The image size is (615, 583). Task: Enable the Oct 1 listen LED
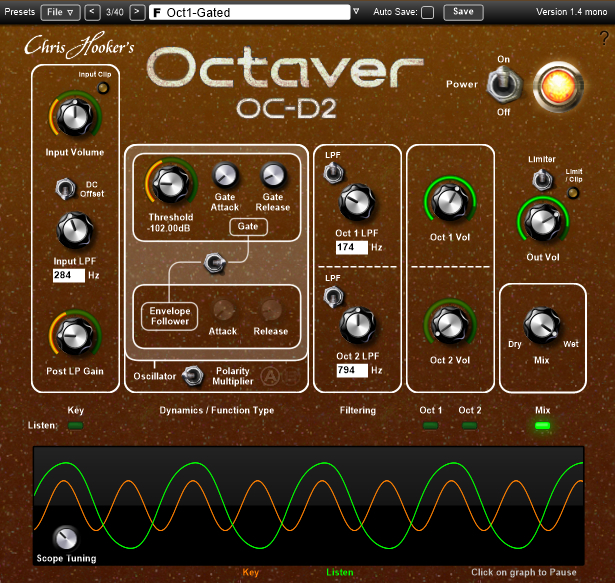coord(431,426)
